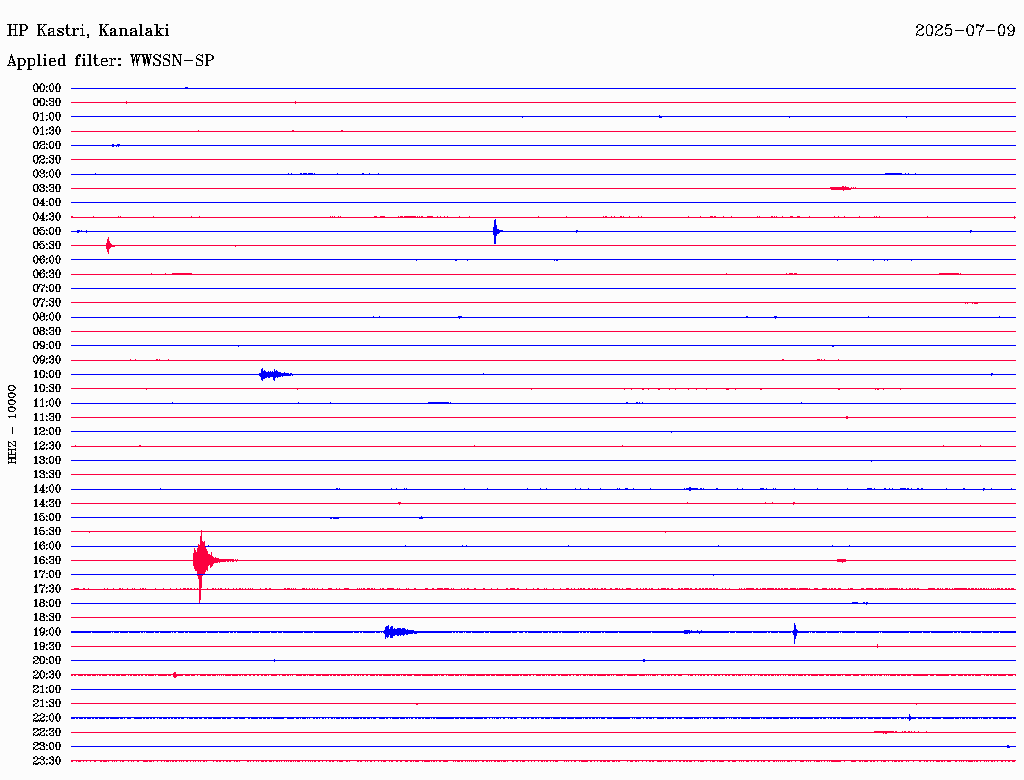Click the red dot event on the 20:30 trace
The image size is (1024, 780).
175,675
